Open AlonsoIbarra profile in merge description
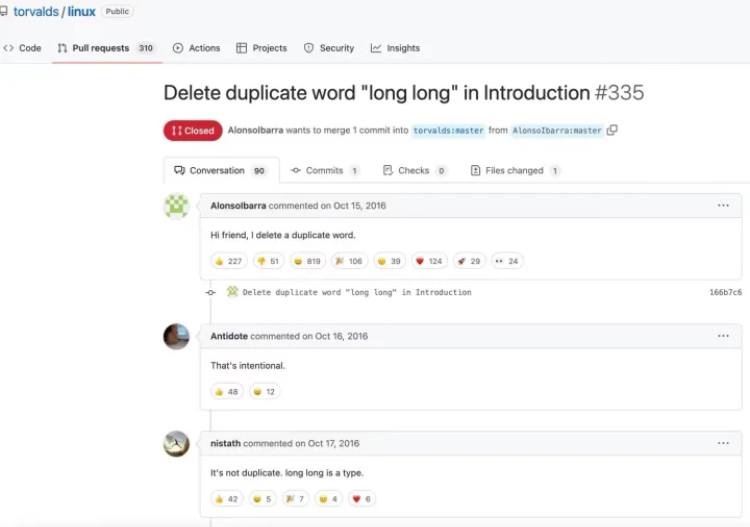 tap(255, 130)
